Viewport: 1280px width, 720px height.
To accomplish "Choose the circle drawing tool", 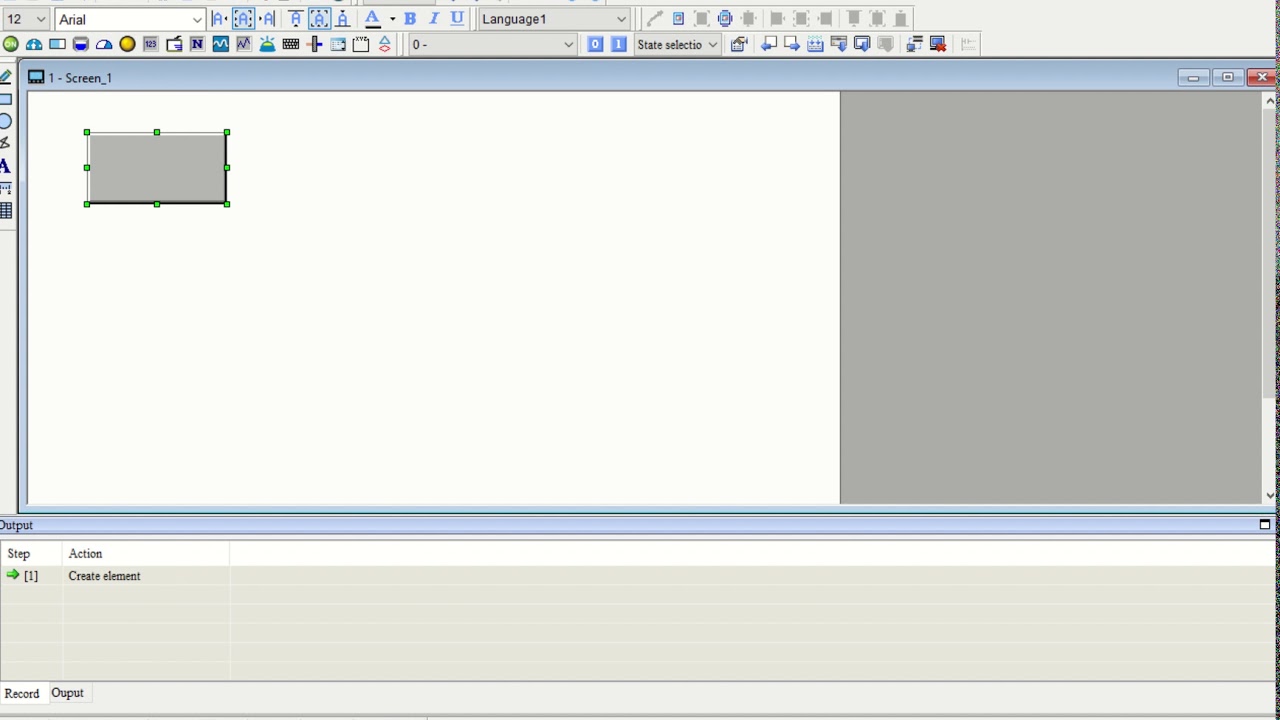I will click(5, 121).
